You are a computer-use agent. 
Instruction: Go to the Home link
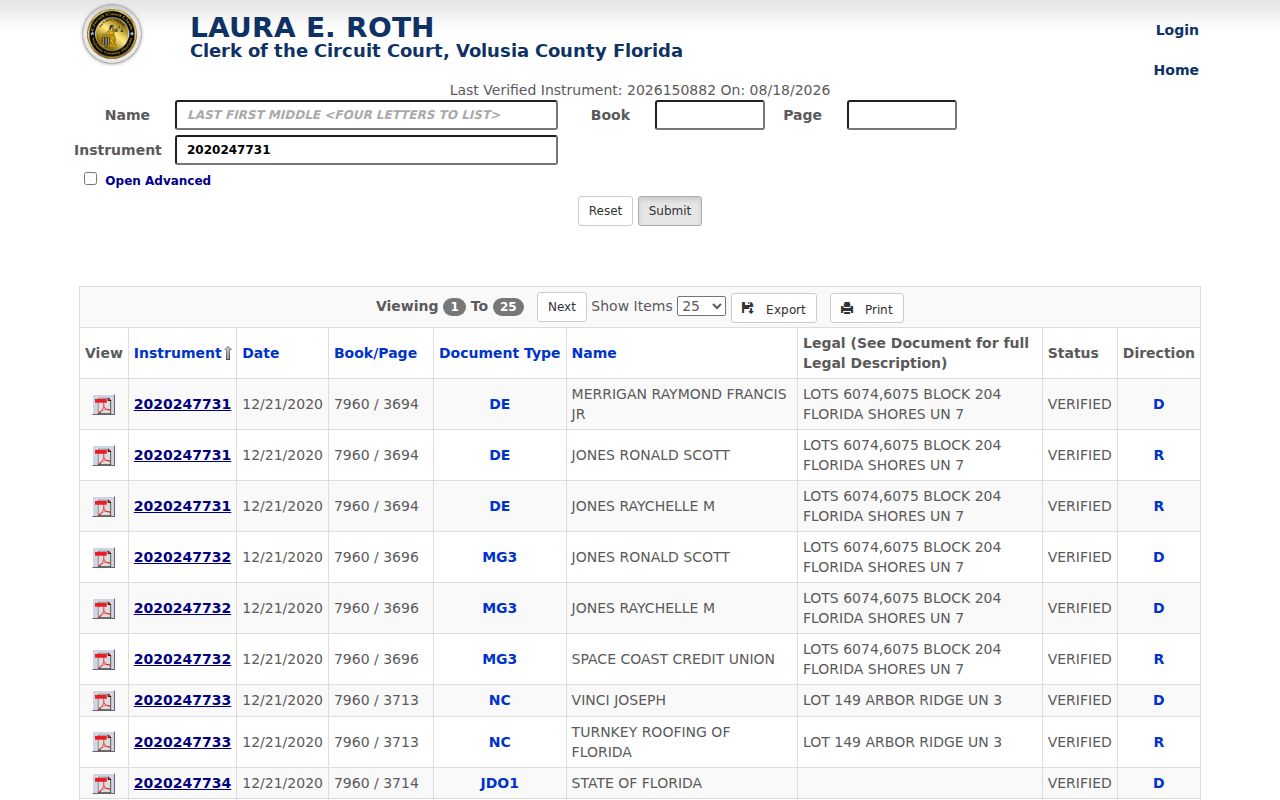tap(1176, 70)
